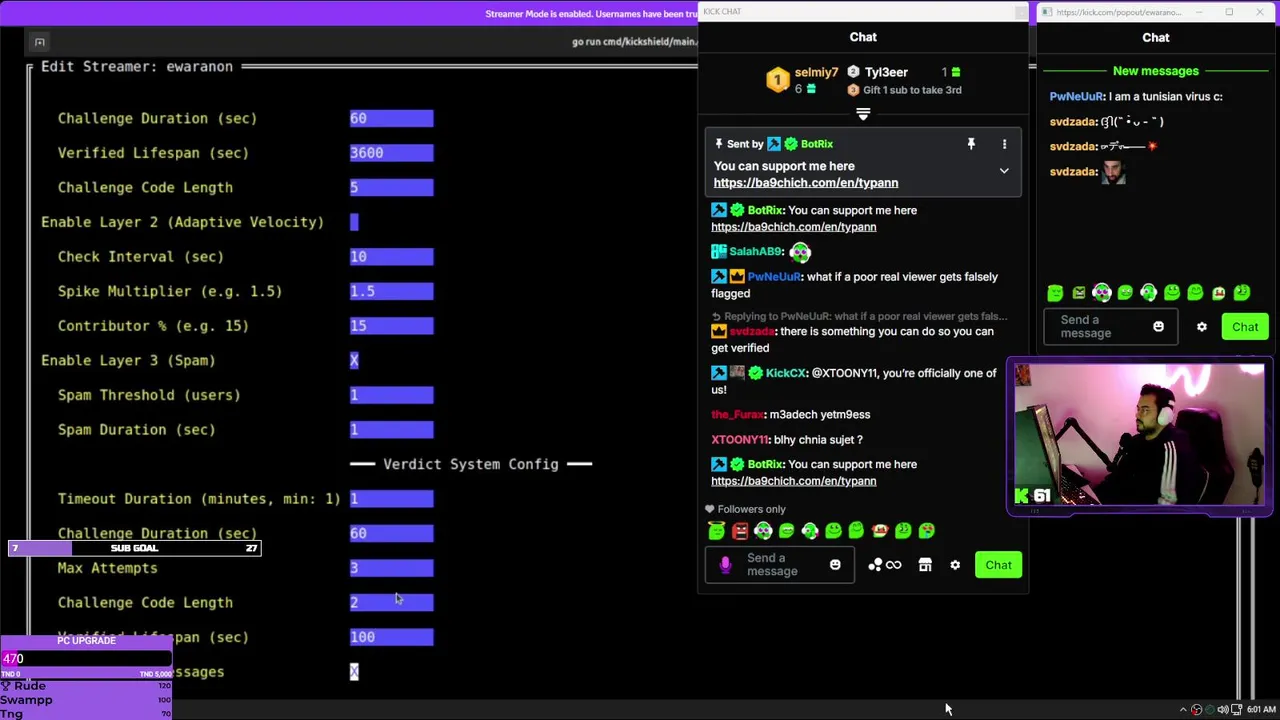The height and width of the screenshot is (720, 1280).
Task: Click BotRix verified badge in pinned message
Action: (x=791, y=144)
